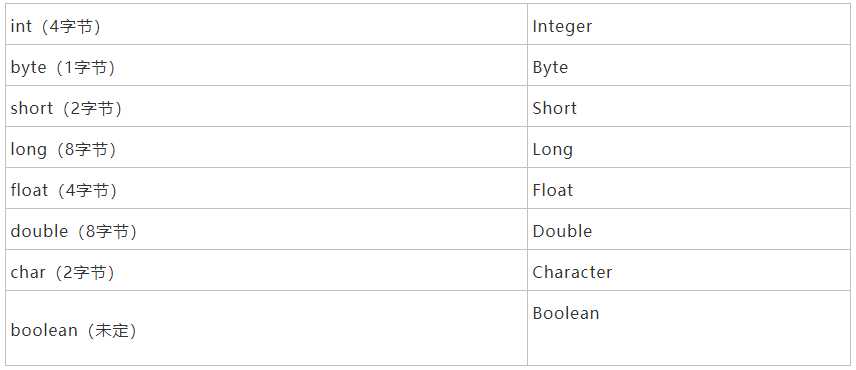
Task: Click the long (8字节) cell
Action: (266, 147)
